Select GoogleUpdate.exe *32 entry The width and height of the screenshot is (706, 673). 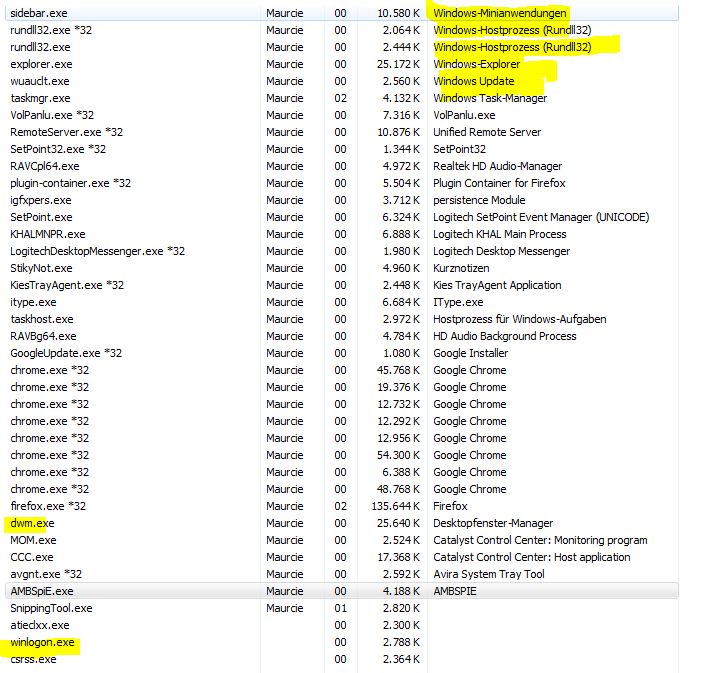click(x=66, y=353)
